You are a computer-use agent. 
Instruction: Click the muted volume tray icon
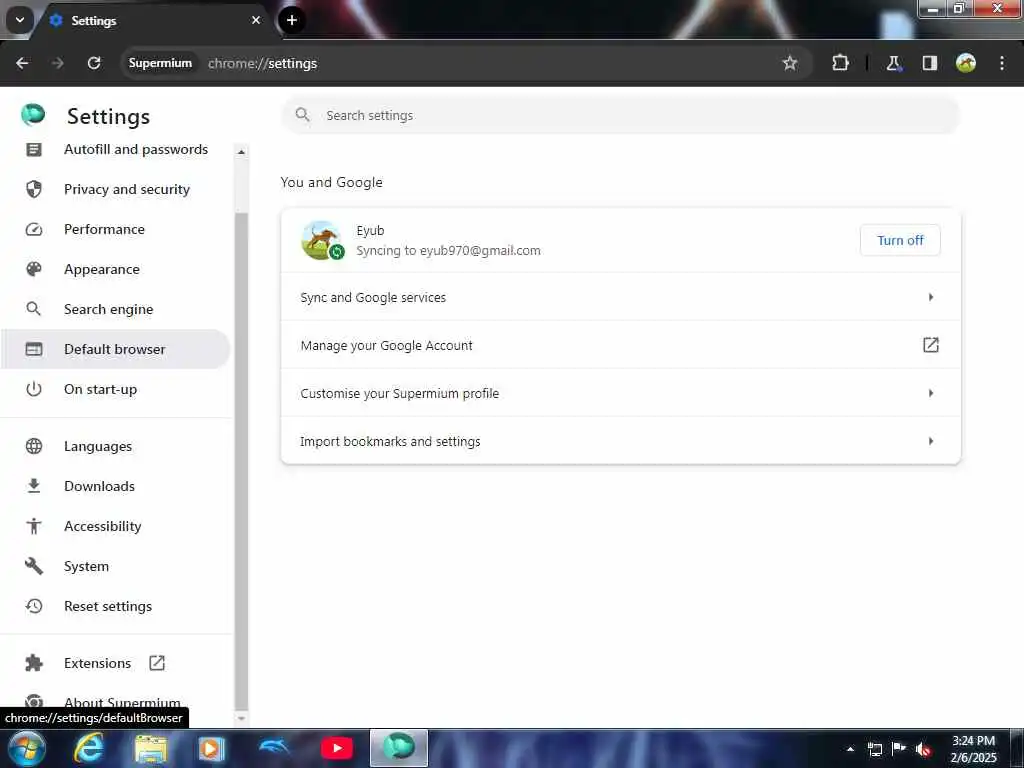click(x=922, y=749)
